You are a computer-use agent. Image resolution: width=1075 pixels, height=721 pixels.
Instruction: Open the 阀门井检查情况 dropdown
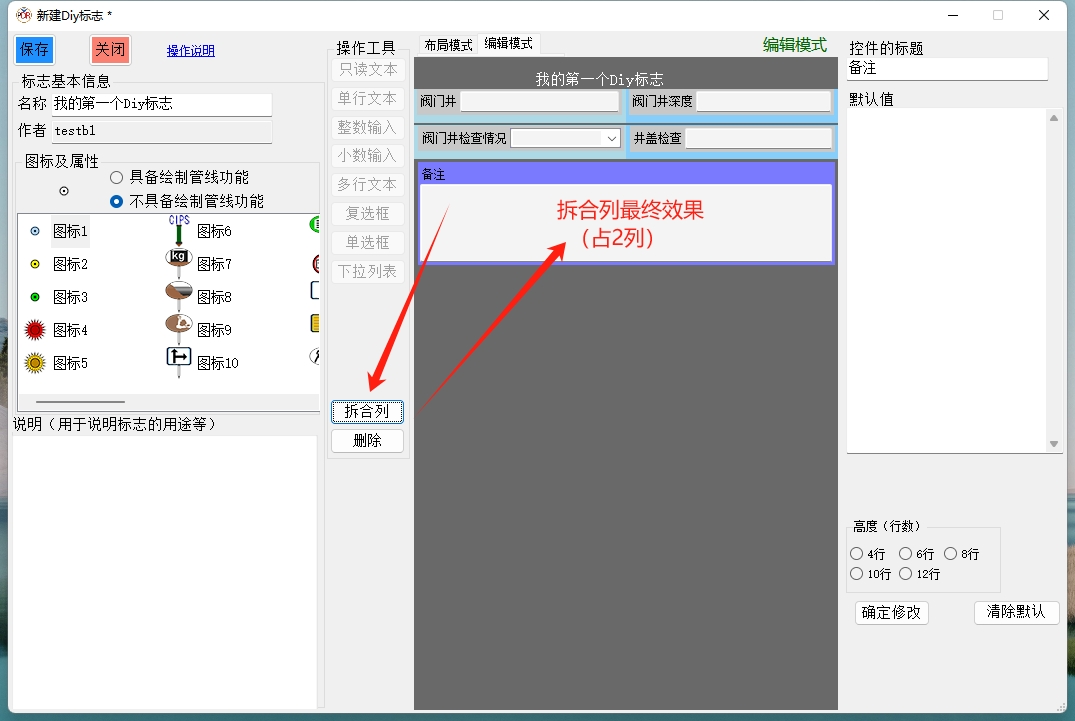[612, 139]
